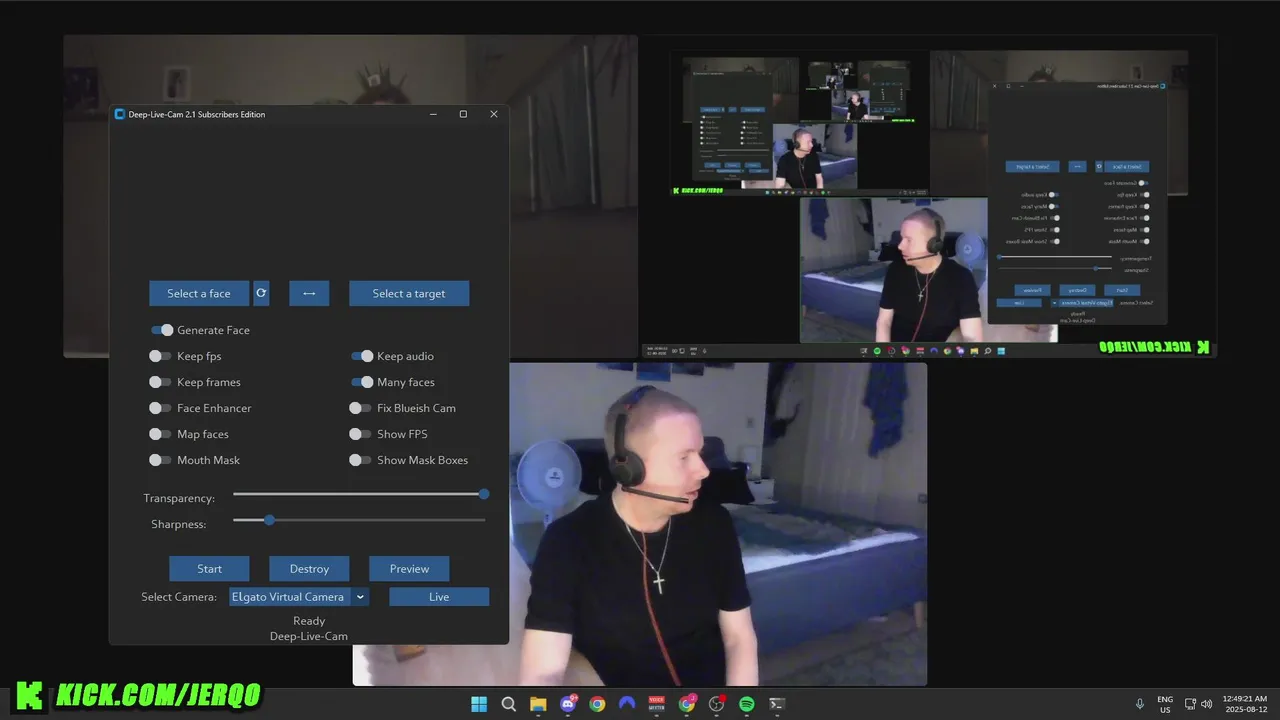Viewport: 1280px width, 720px height.
Task: Open the Voicemeeter taskbar icon
Action: [x=657, y=704]
